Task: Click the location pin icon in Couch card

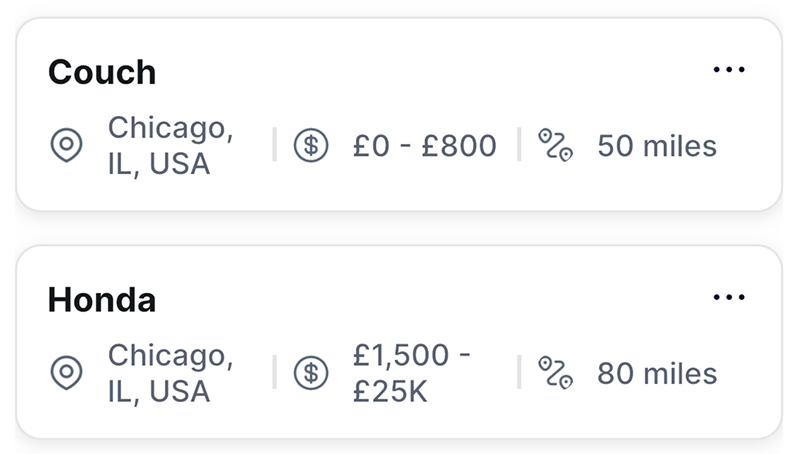Action: point(66,146)
